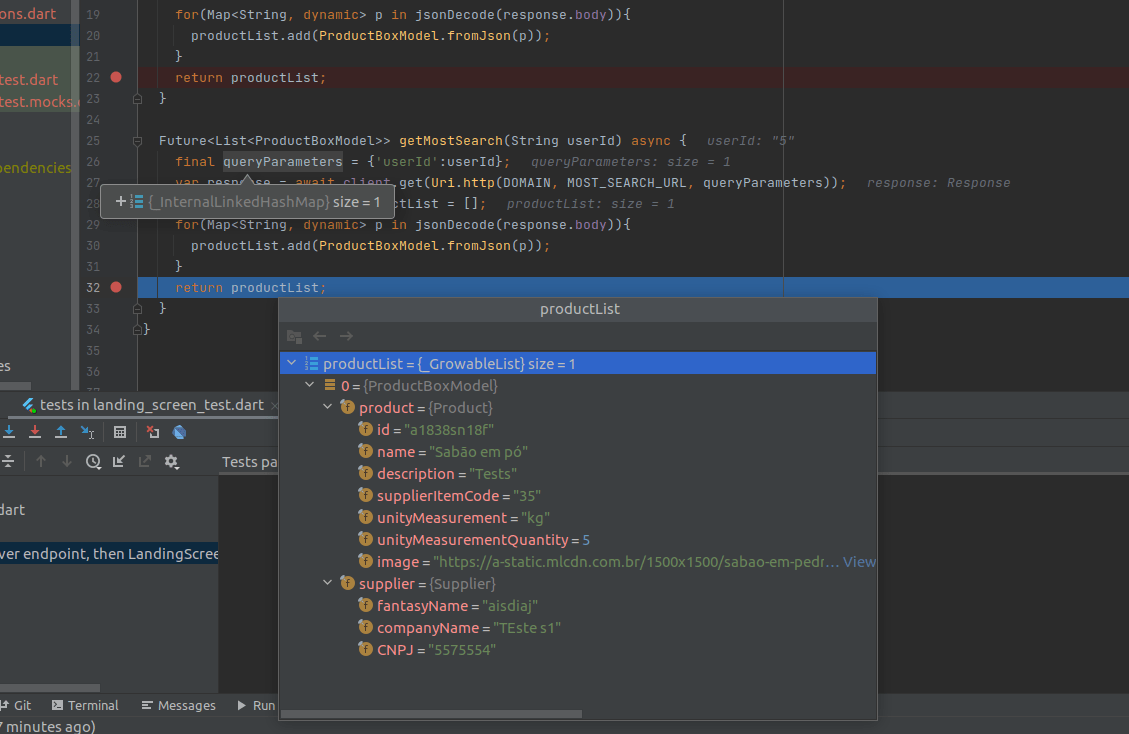Click the next failed test down arrow
The image size is (1129, 734).
pos(67,462)
